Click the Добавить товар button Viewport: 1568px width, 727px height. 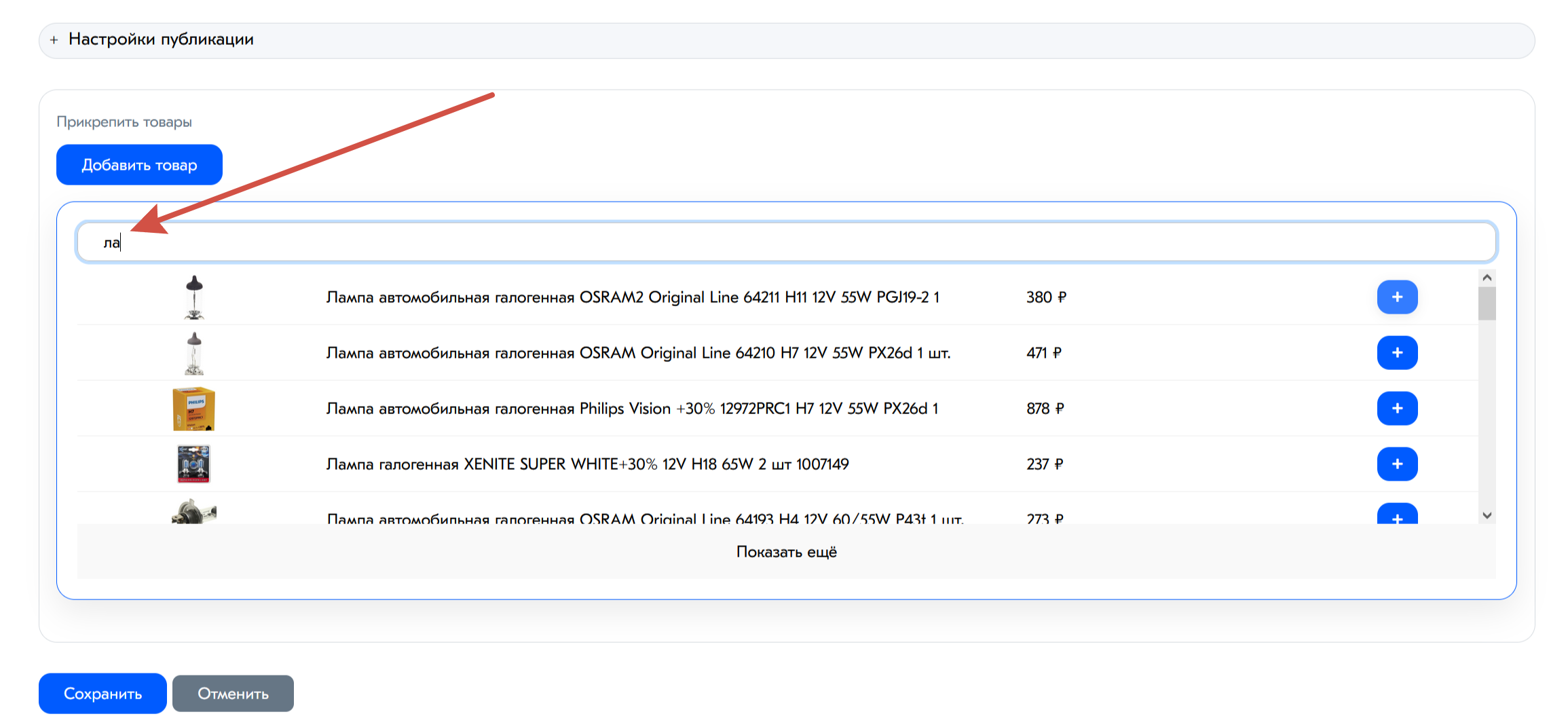point(139,165)
